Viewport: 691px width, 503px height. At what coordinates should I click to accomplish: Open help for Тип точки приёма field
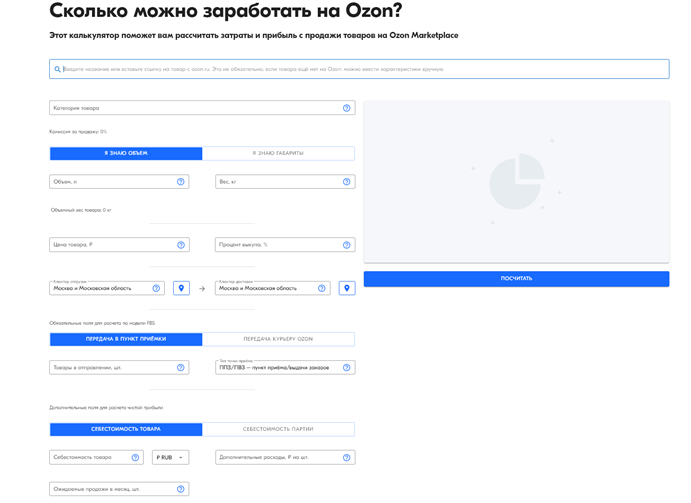click(x=346, y=368)
